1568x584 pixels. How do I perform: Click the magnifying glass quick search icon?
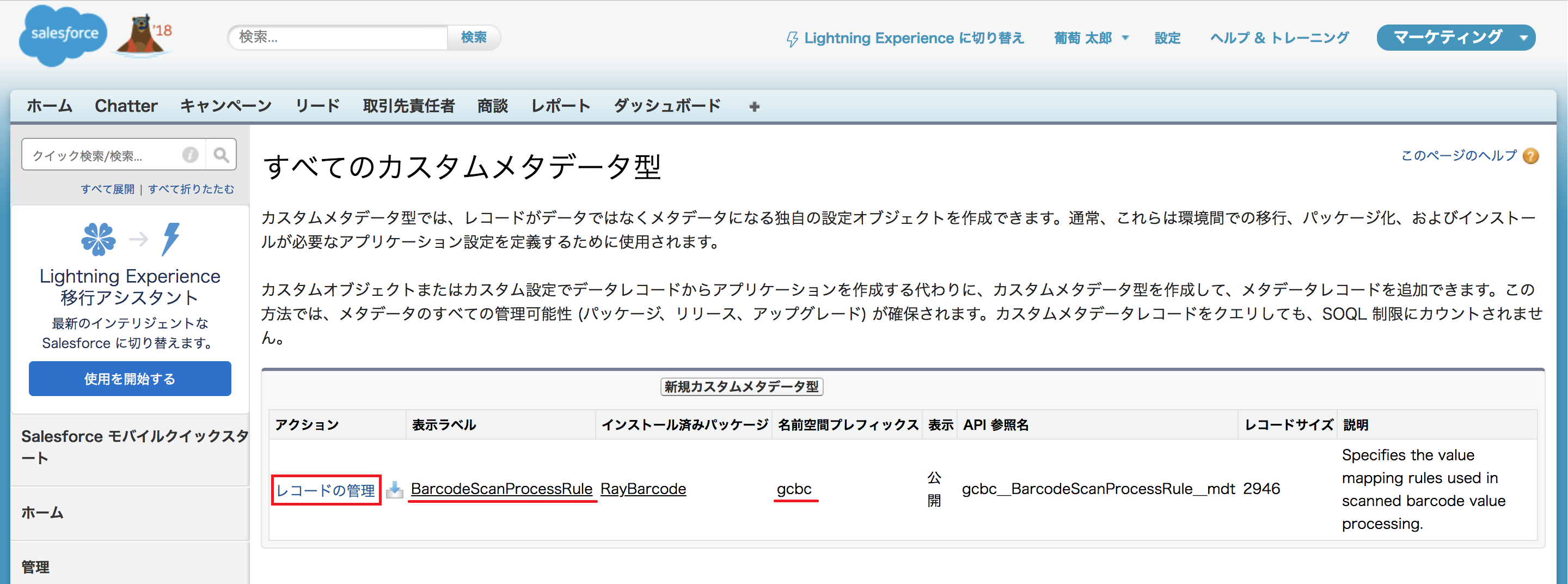[221, 155]
